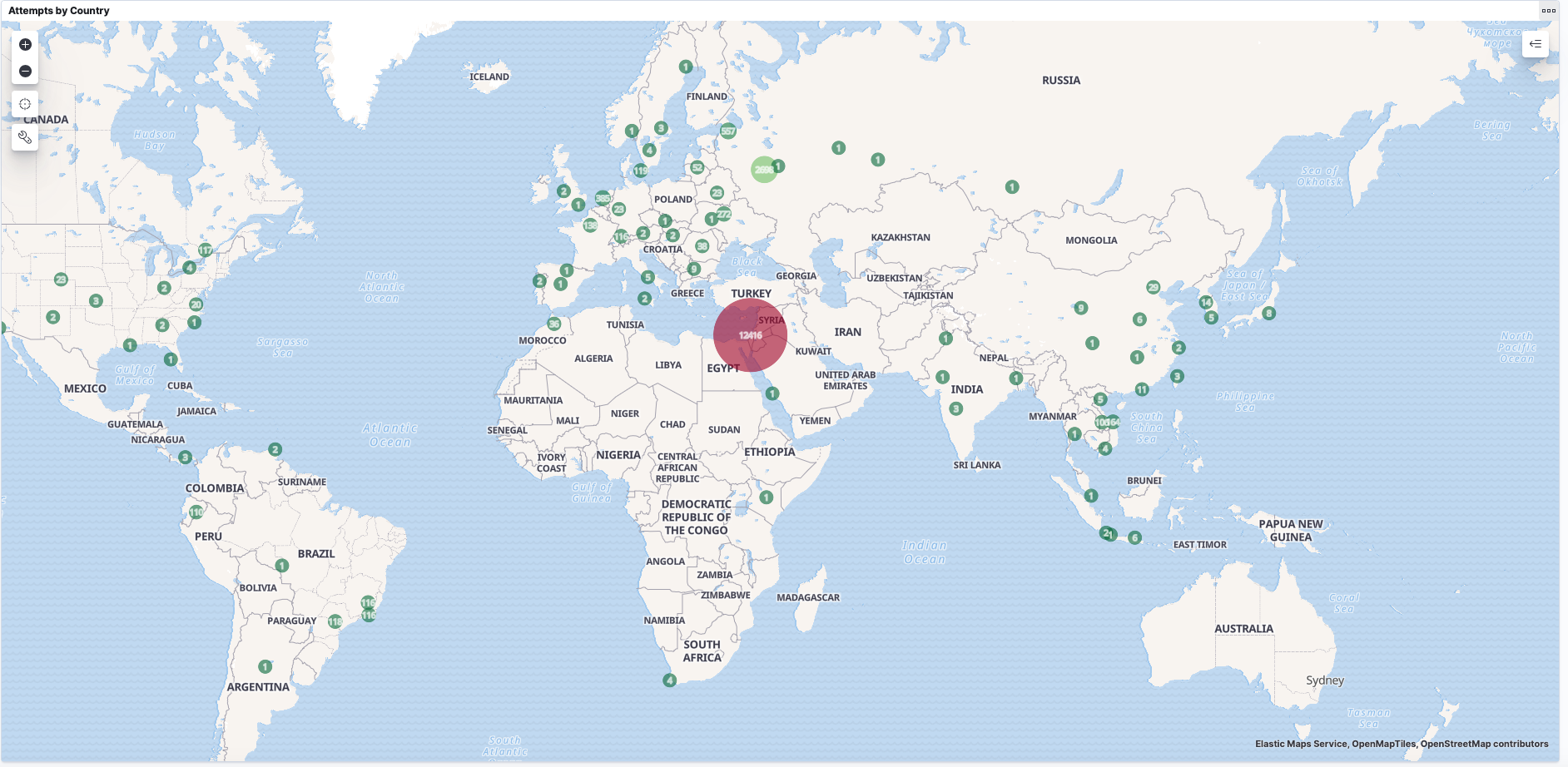
Task: Open the Elastic Maps Service link
Action: 1300,744
